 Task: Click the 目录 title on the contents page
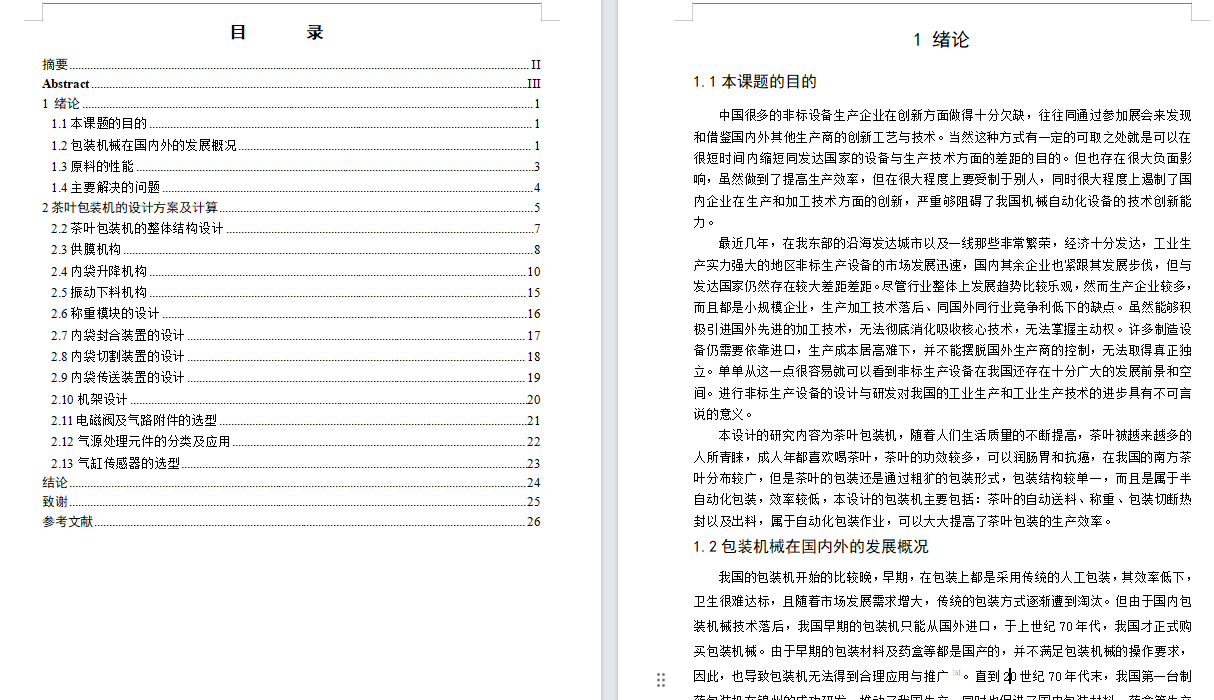(277, 32)
